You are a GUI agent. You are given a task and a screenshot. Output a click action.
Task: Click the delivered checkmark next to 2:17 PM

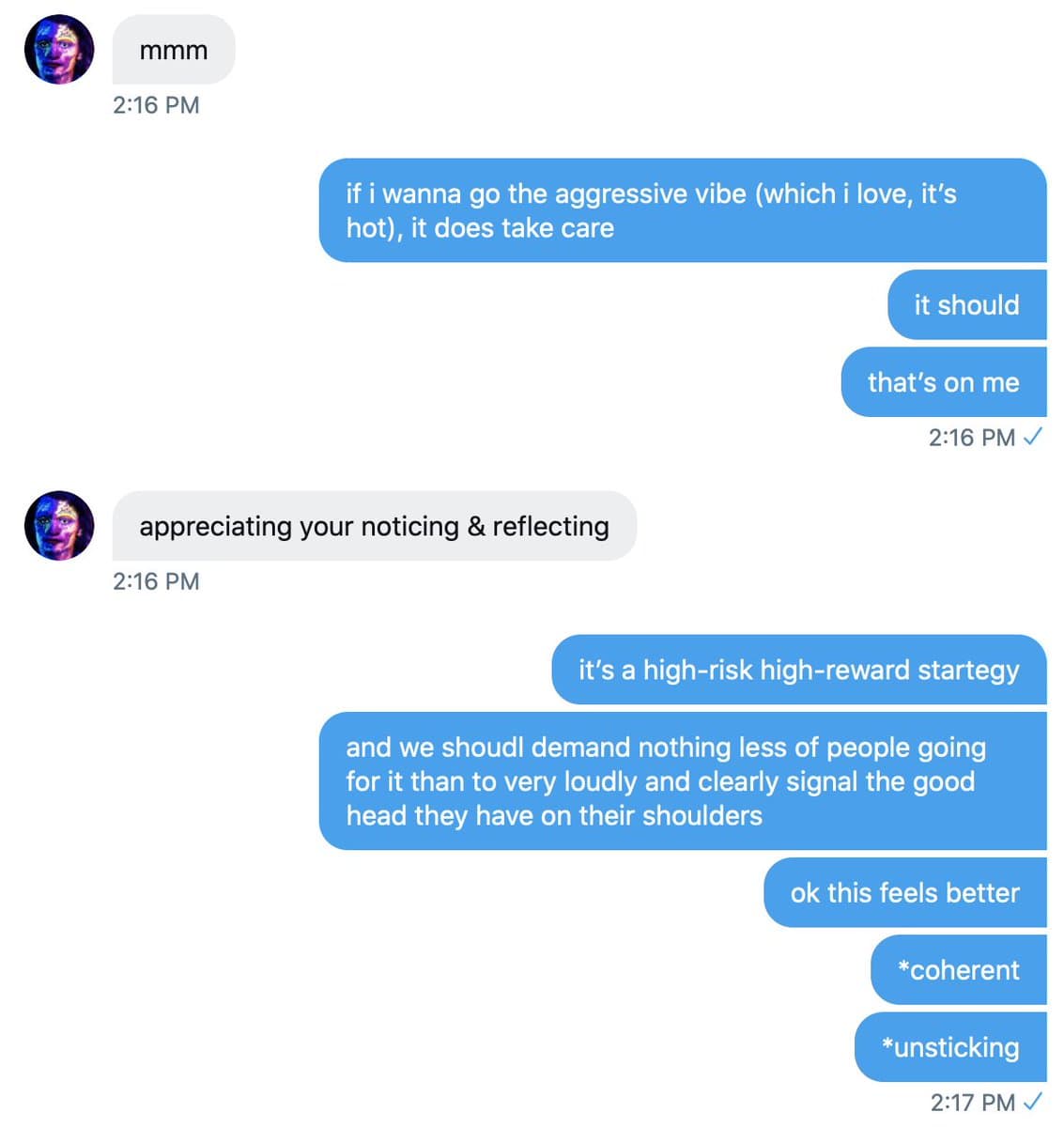pos(1033,1101)
